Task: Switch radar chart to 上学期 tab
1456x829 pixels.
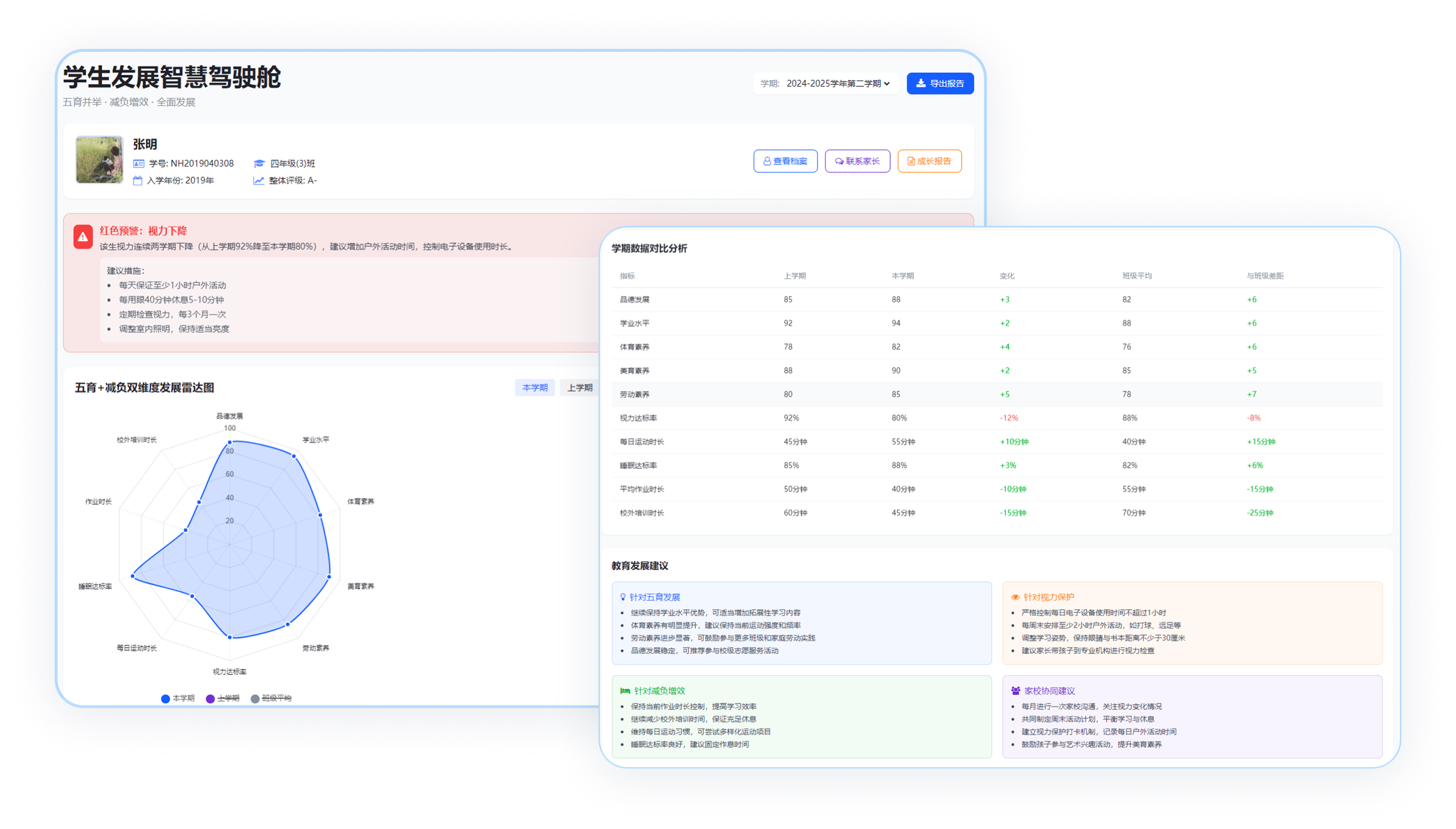Action: point(579,388)
